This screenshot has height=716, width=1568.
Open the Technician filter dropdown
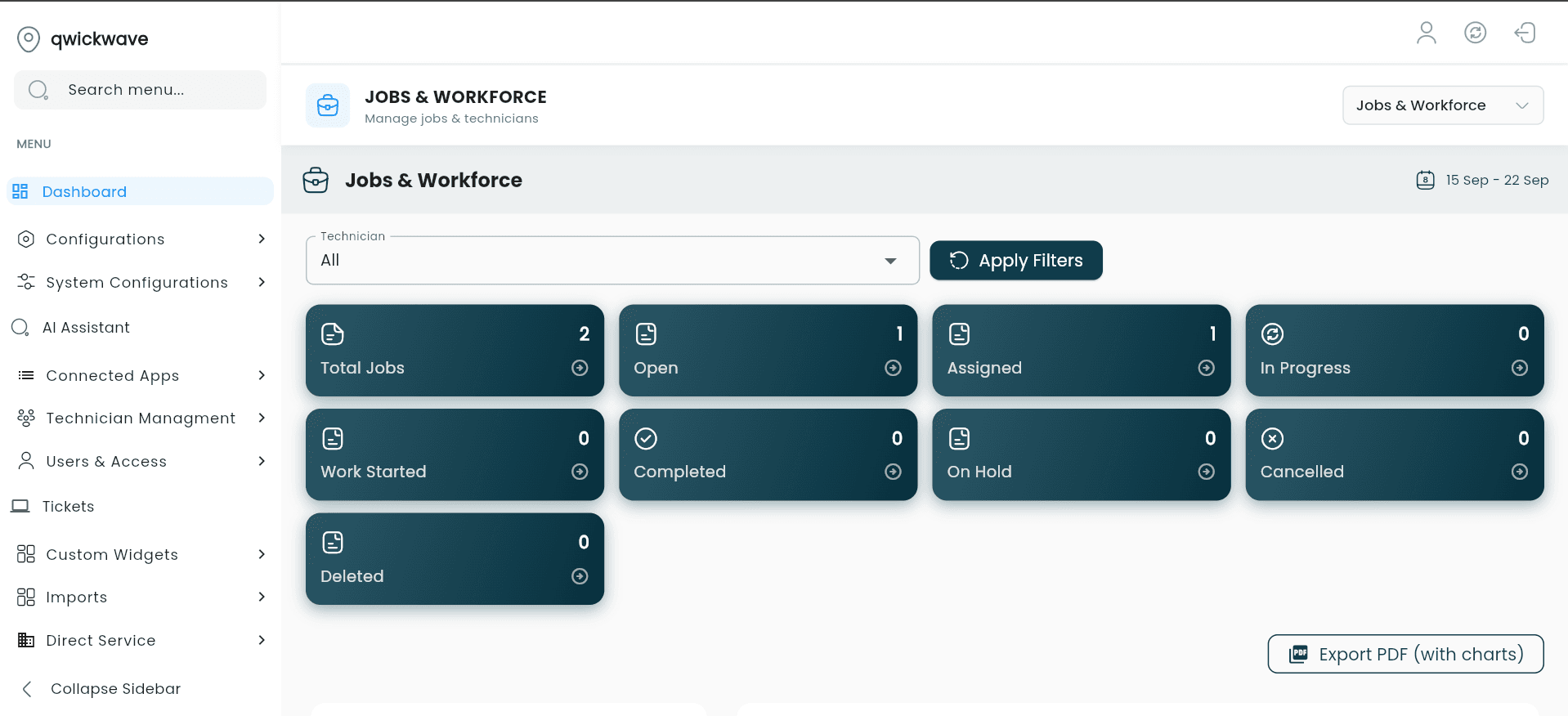coord(612,261)
